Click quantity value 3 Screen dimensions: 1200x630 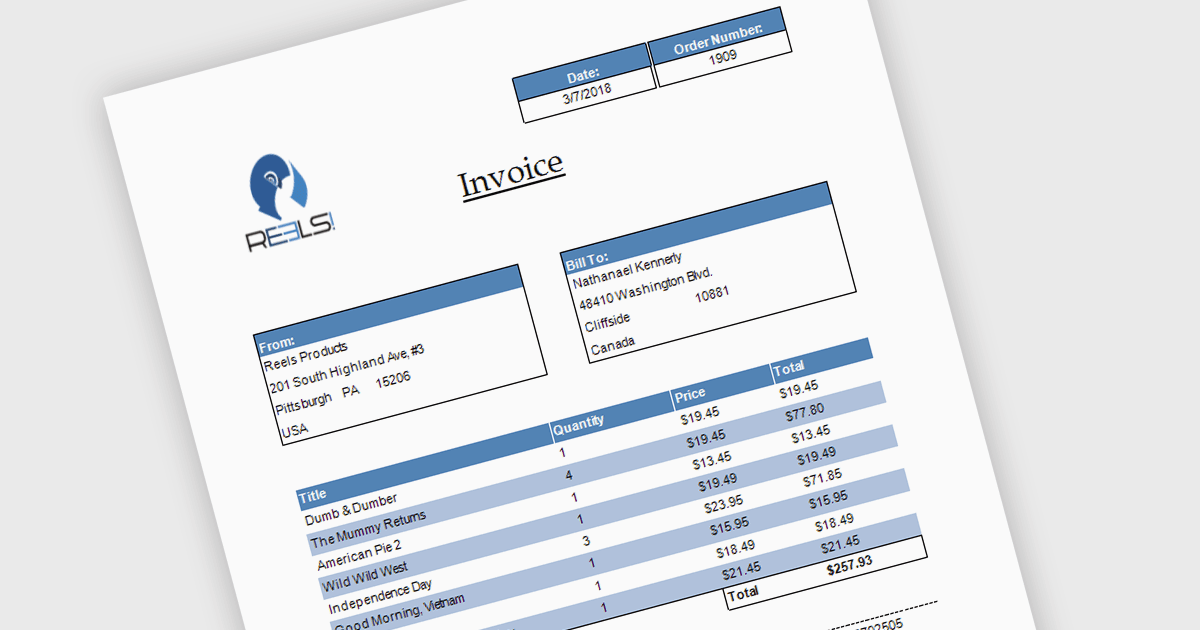pos(586,541)
